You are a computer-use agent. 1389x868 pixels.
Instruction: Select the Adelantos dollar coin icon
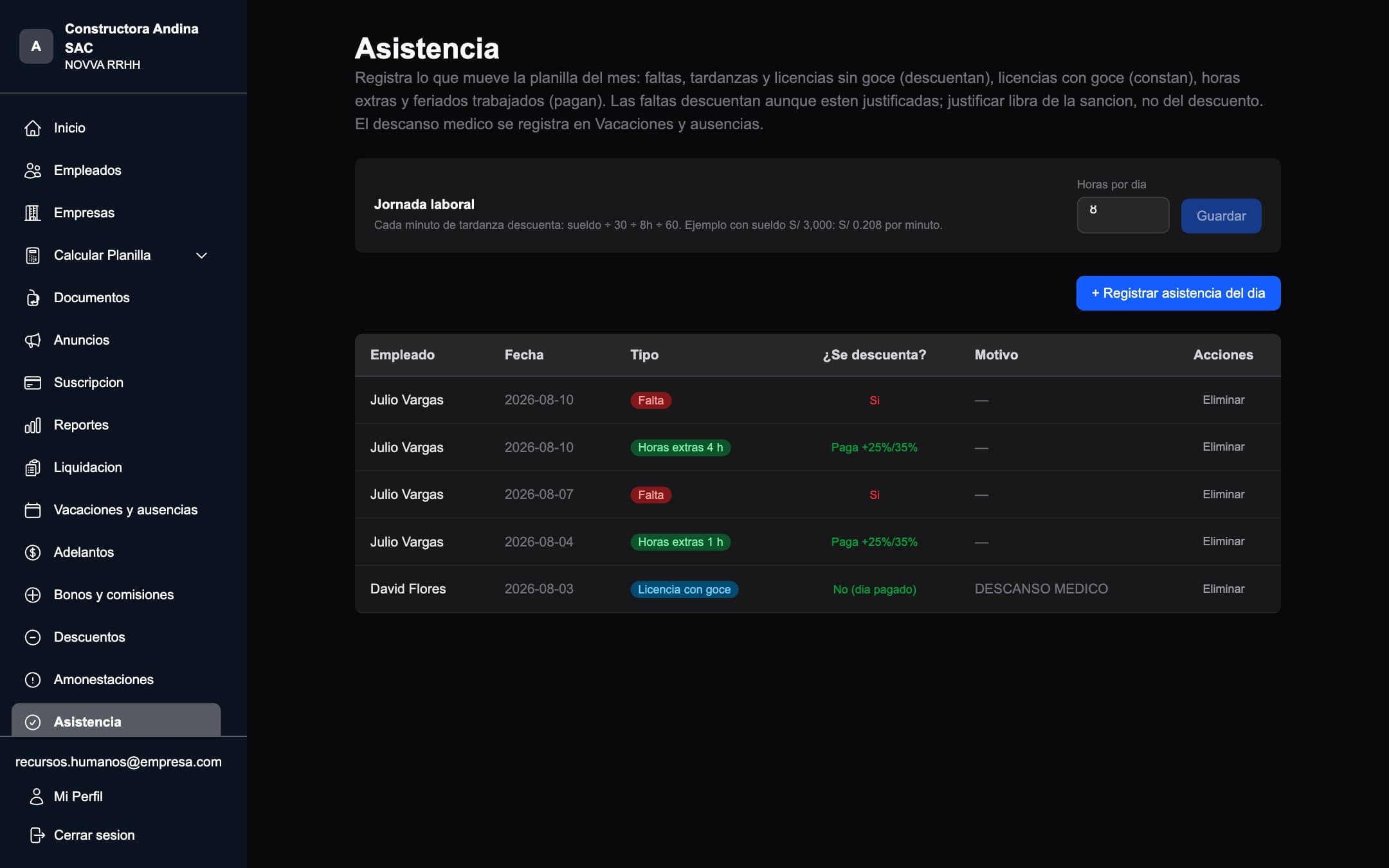point(33,552)
